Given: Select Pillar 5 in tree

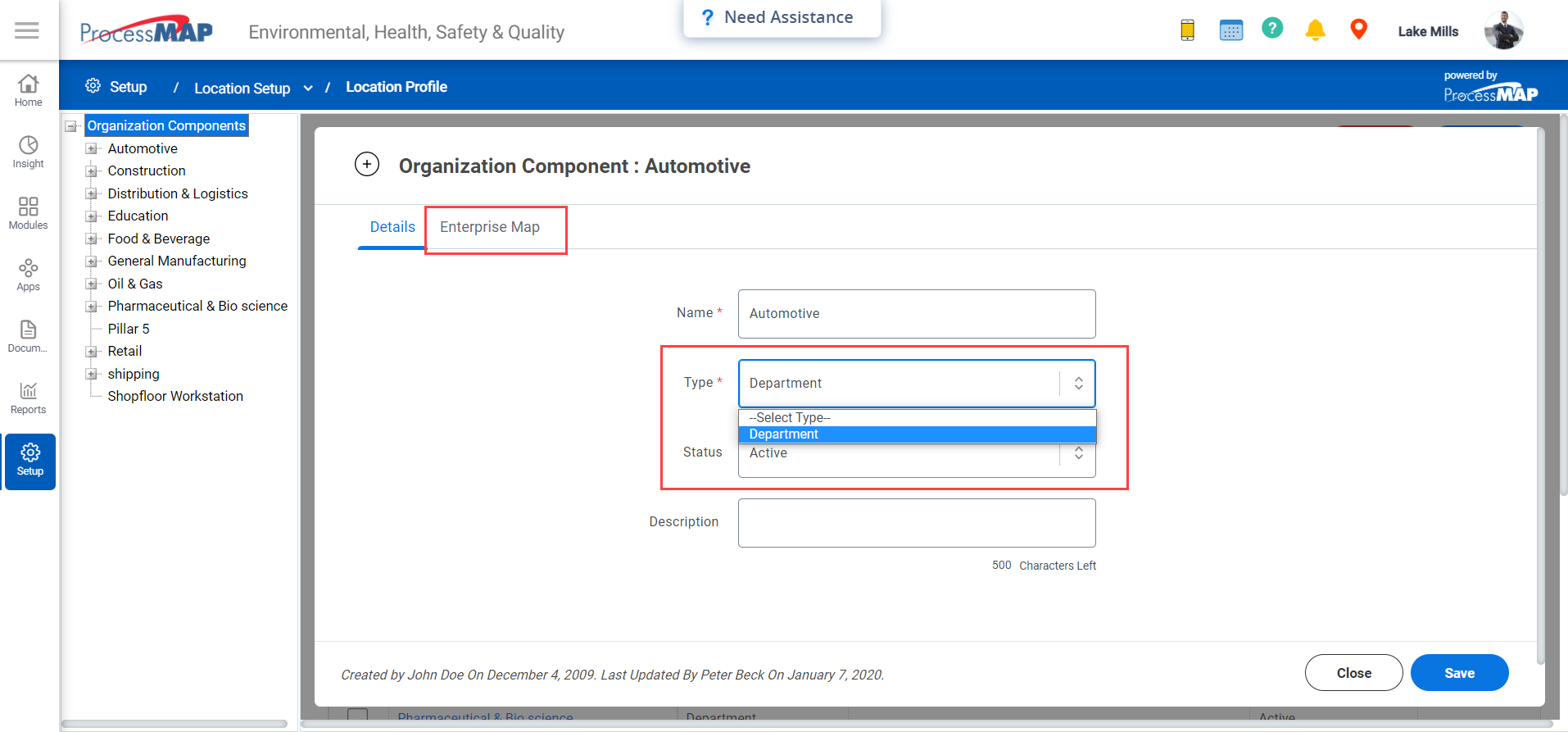Looking at the screenshot, I should (x=129, y=329).
